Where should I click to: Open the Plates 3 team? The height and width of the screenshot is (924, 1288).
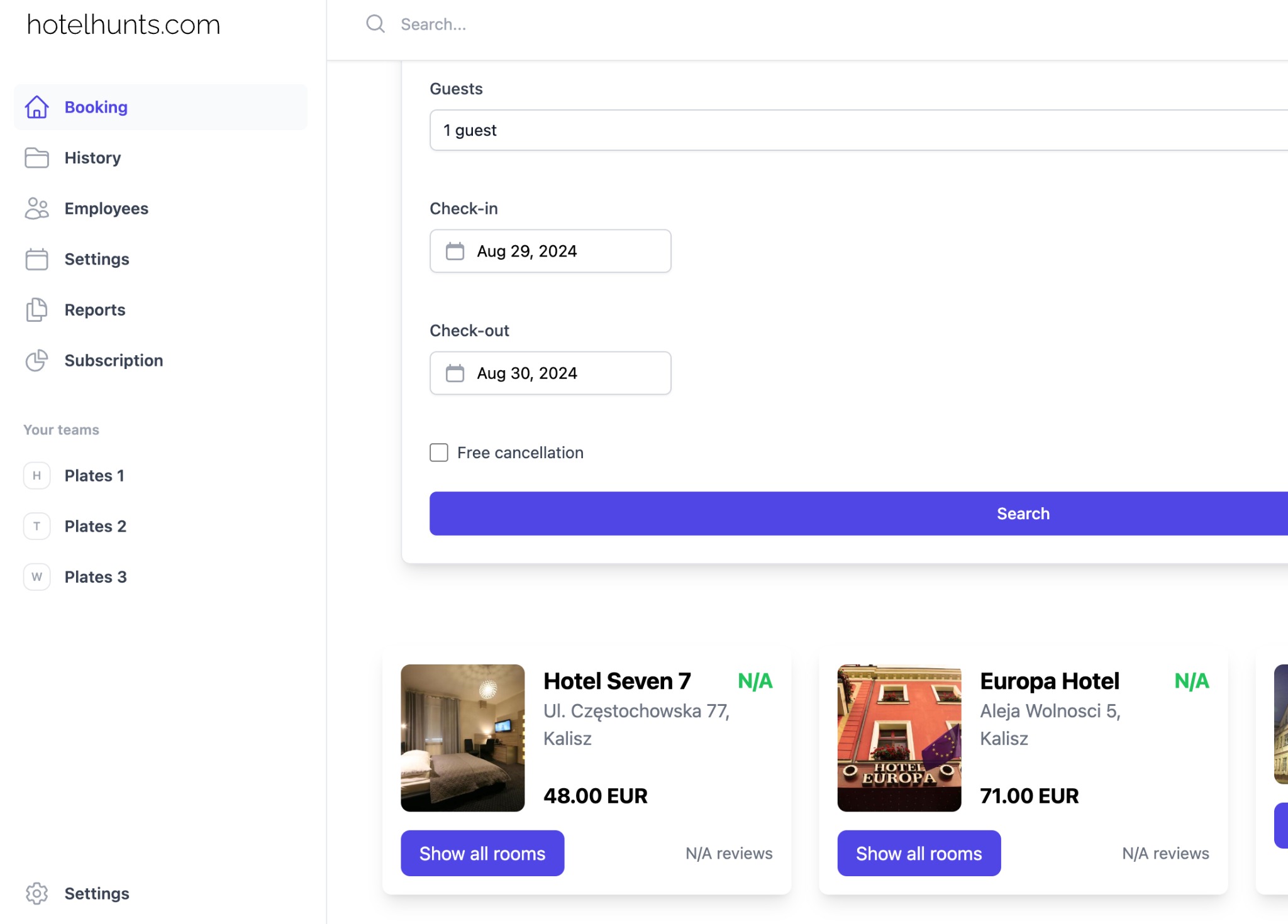[95, 577]
